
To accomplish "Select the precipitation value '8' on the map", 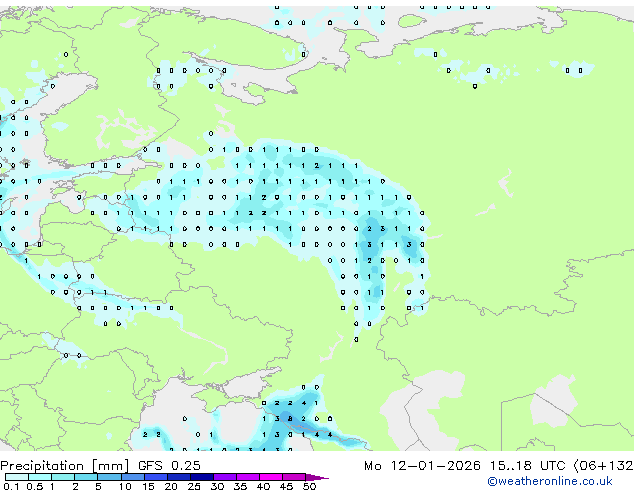I will (290, 419).
